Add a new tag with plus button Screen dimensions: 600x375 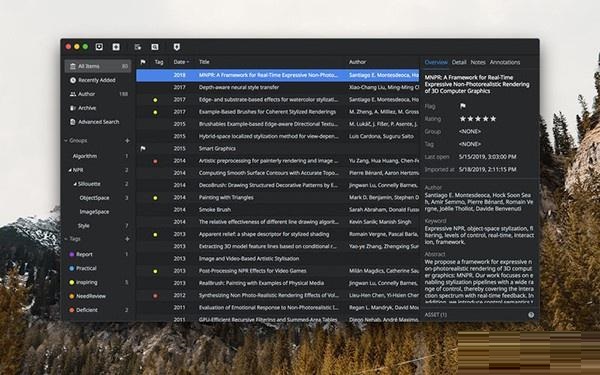(x=127, y=239)
